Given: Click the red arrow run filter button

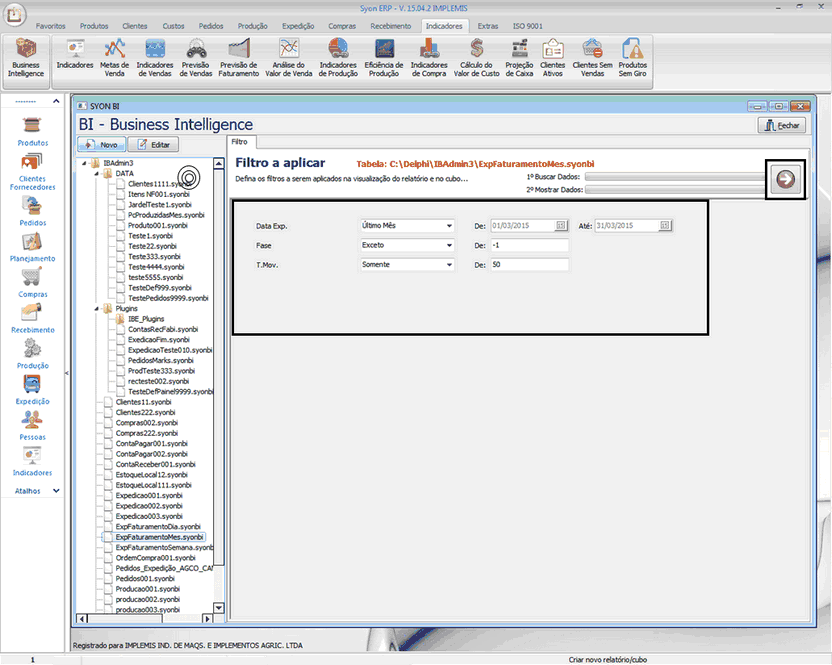Looking at the screenshot, I should coord(786,178).
